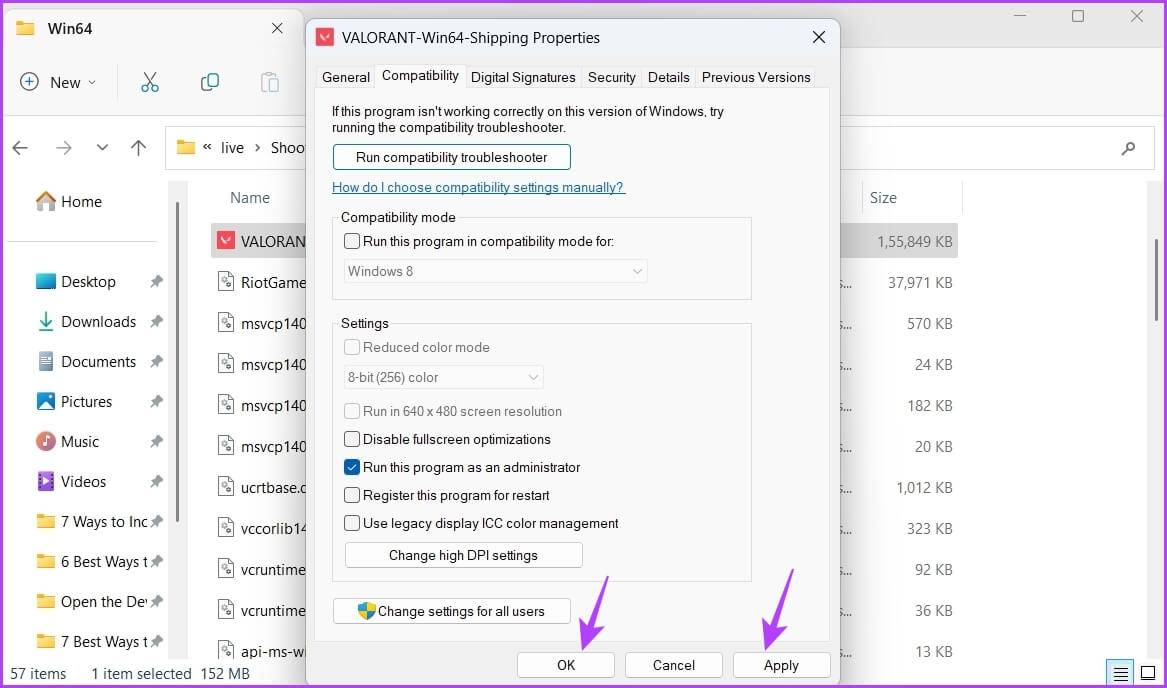Open Desktop in the sidebar
The width and height of the screenshot is (1167, 688).
76,281
